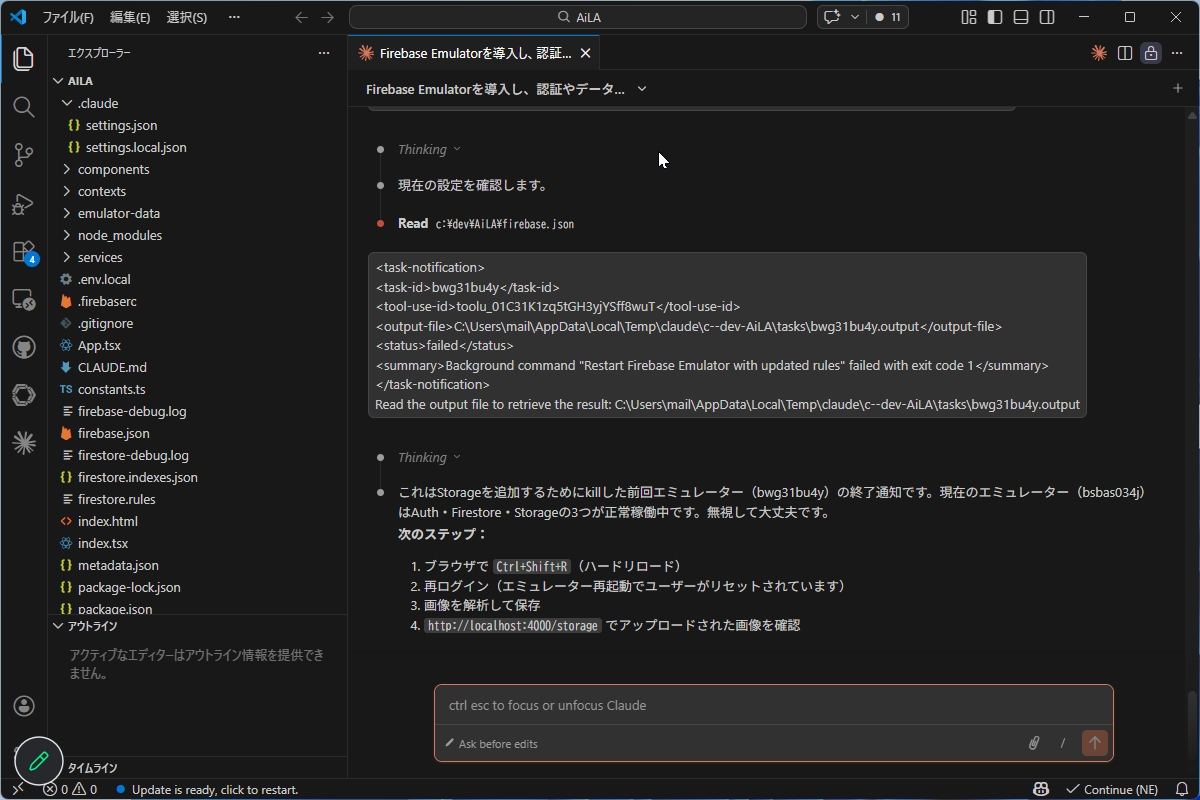Navigate back with the left arrow

pyautogui.click(x=302, y=17)
